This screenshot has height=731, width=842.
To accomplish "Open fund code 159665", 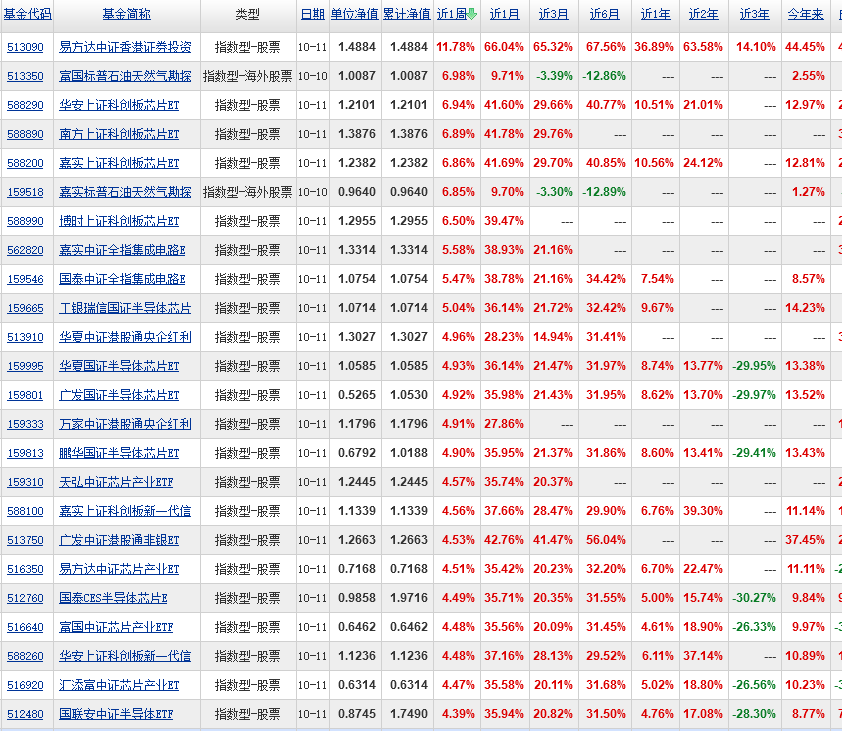I will [x=25, y=308].
